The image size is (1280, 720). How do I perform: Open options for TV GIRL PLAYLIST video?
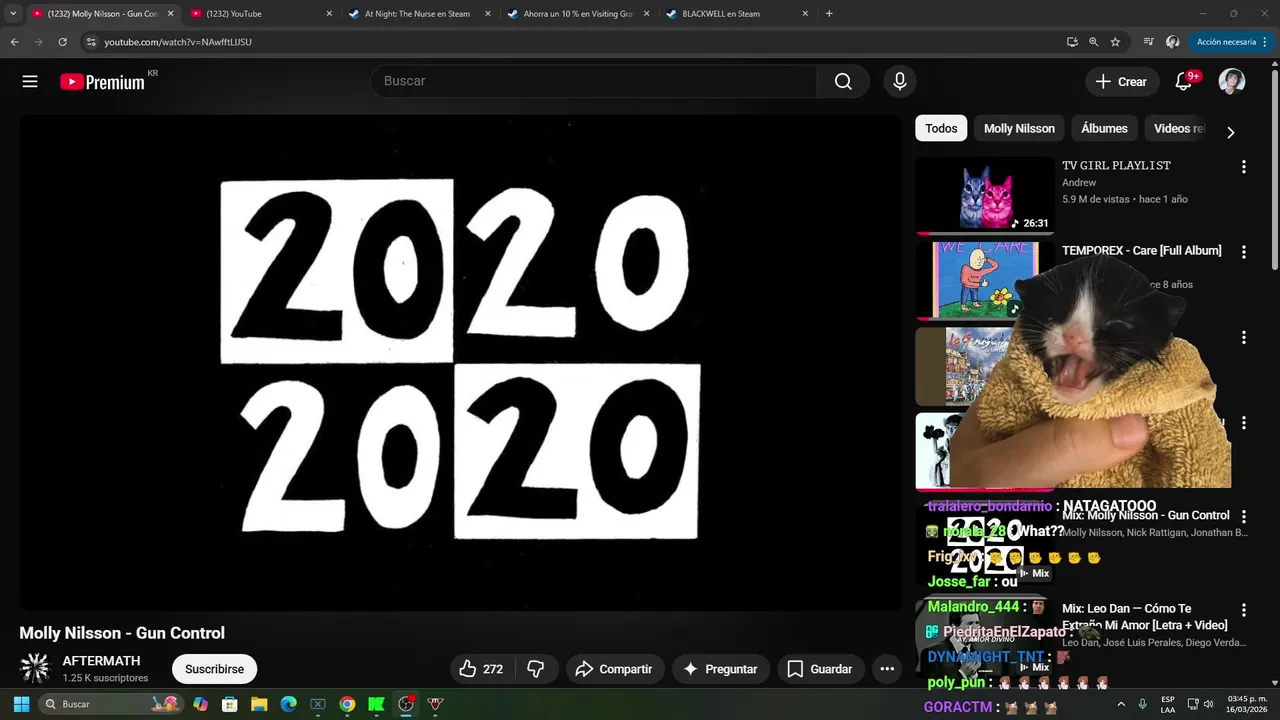[x=1244, y=167]
